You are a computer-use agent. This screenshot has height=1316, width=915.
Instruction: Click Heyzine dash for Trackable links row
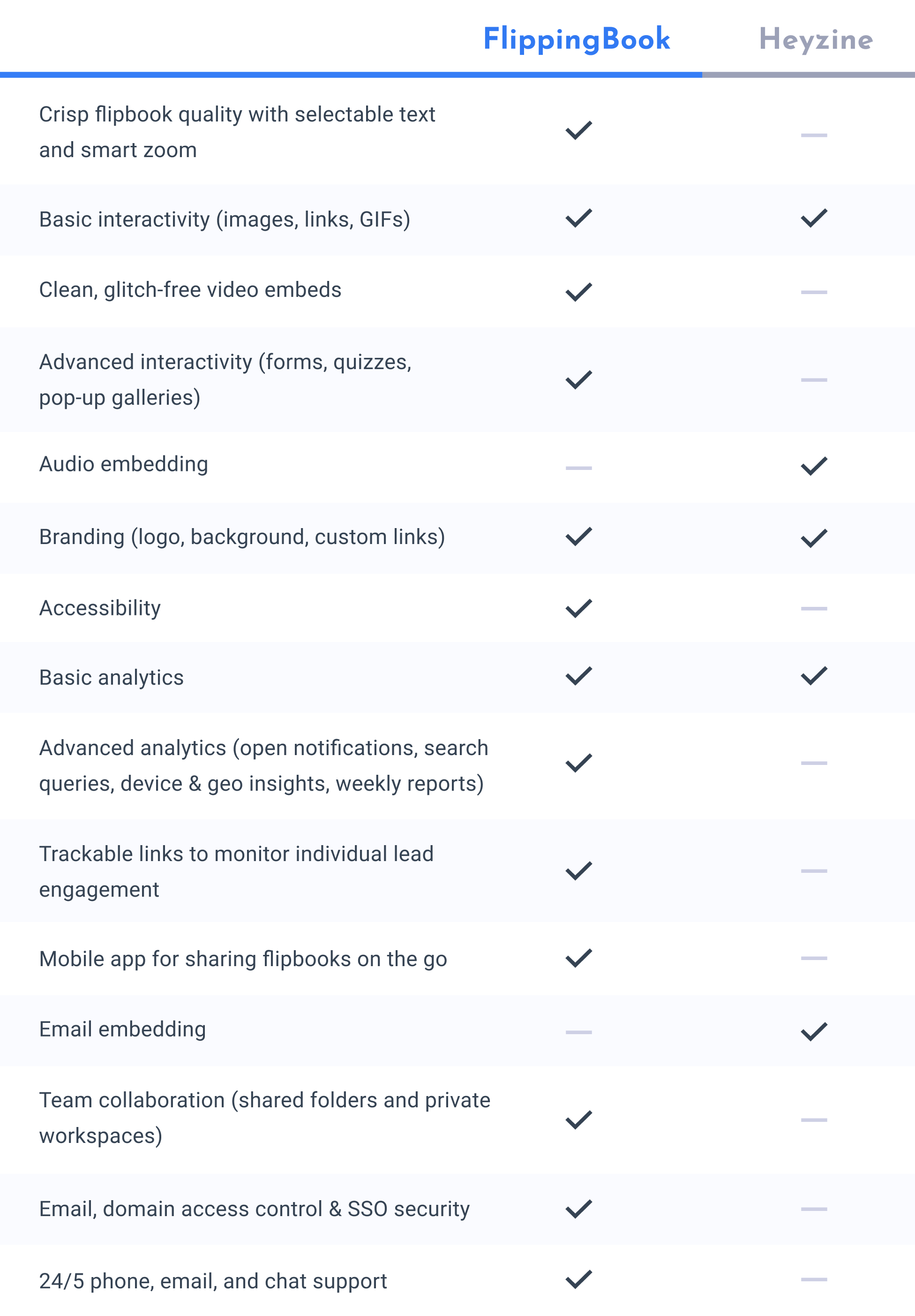[814, 871]
